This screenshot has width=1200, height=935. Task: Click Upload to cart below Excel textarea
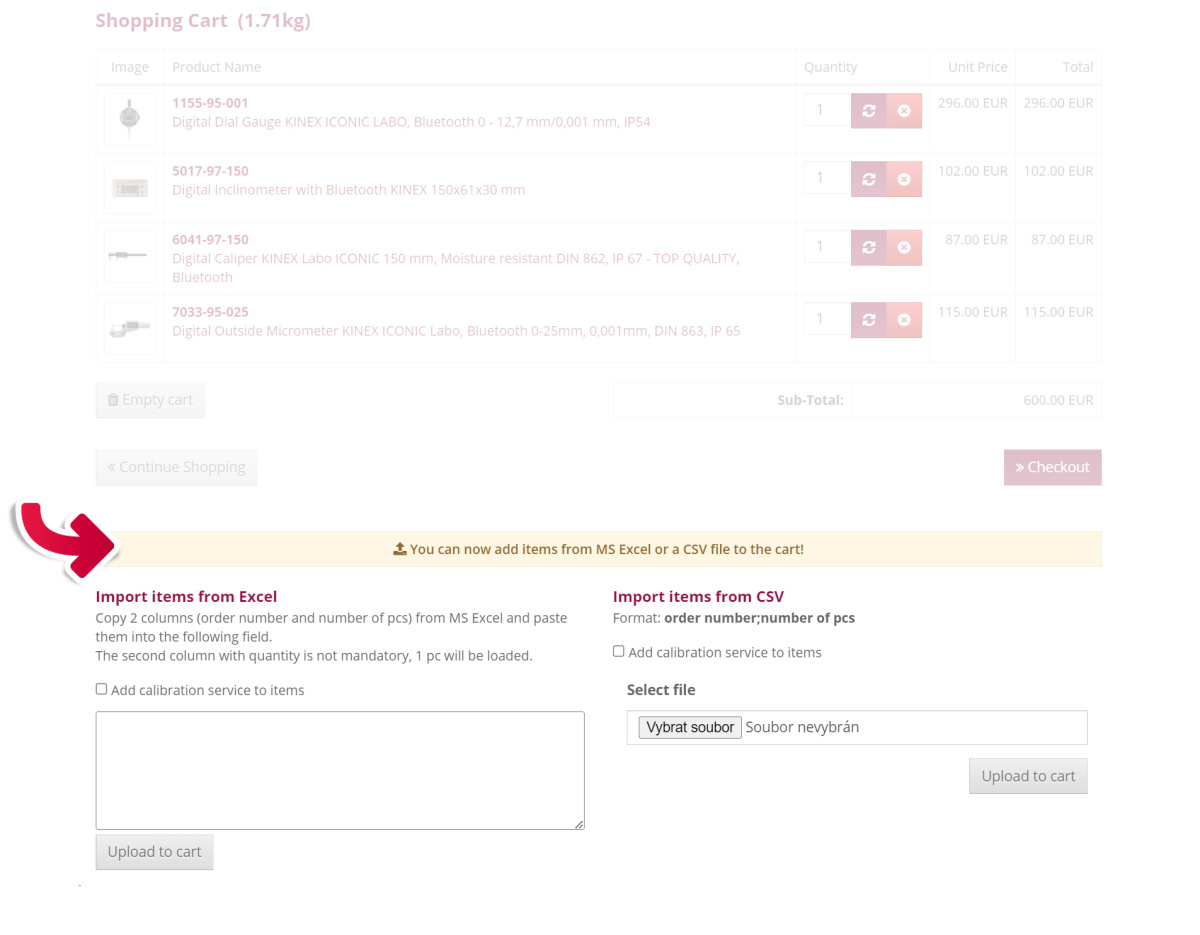154,852
